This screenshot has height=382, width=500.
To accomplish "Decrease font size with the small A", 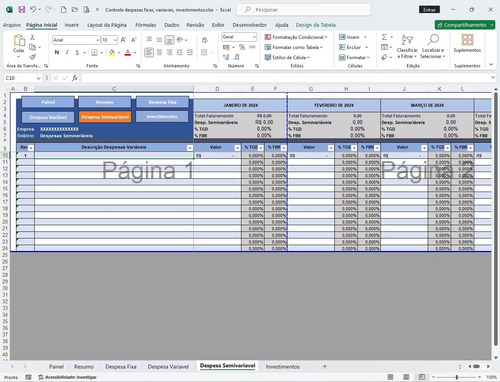I will tap(134, 40).
